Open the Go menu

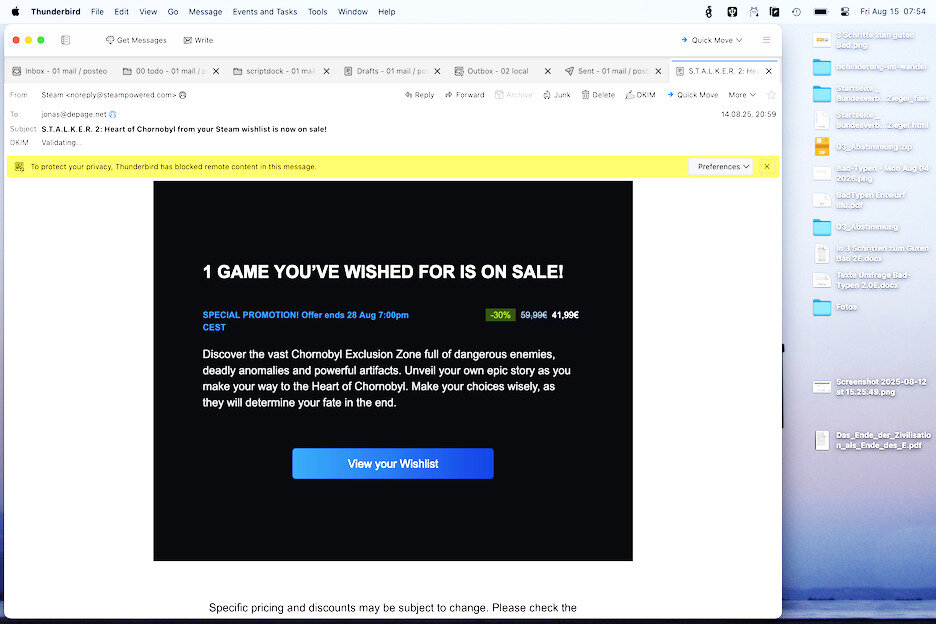coord(173,11)
